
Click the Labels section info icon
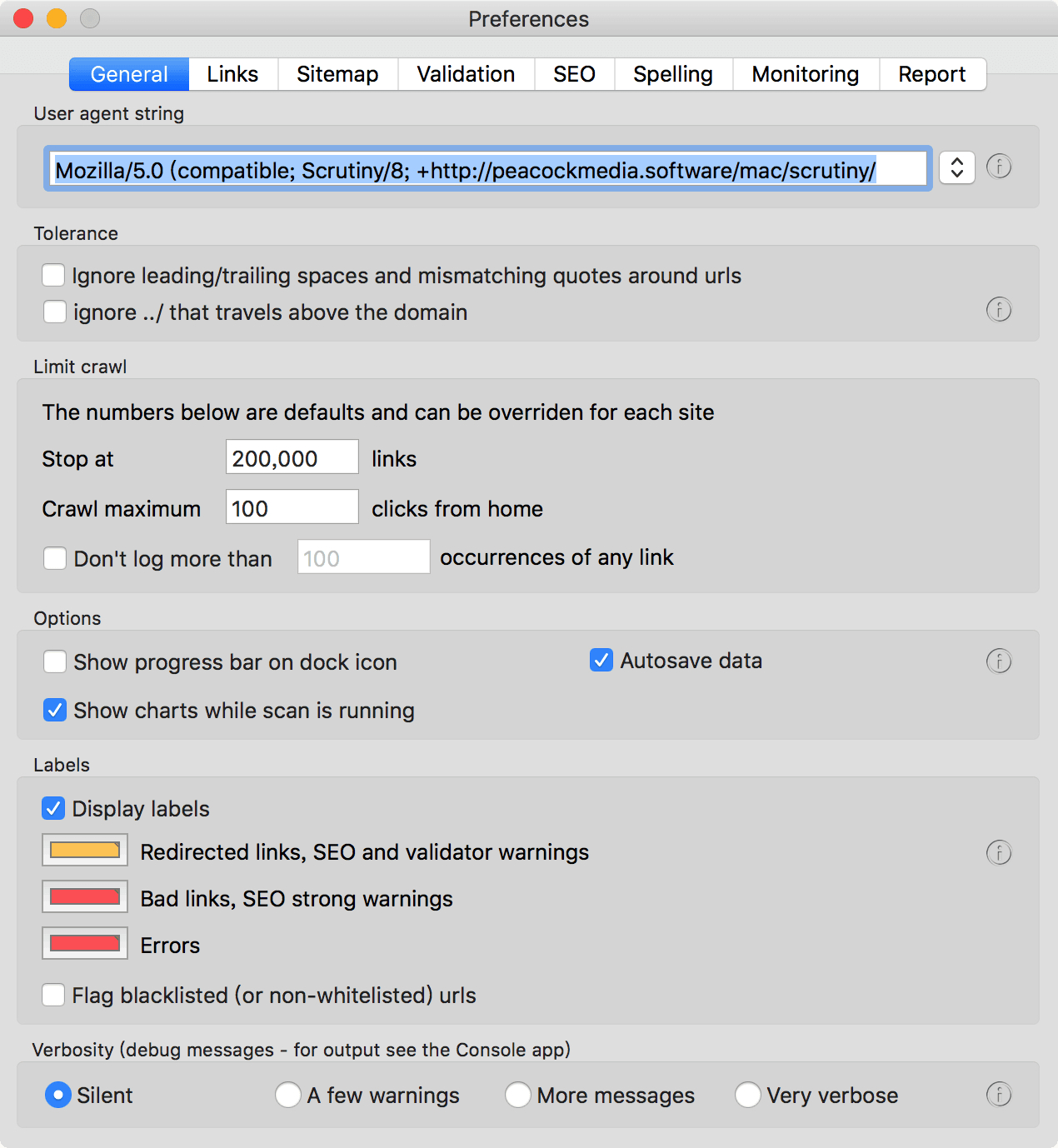coord(999,853)
